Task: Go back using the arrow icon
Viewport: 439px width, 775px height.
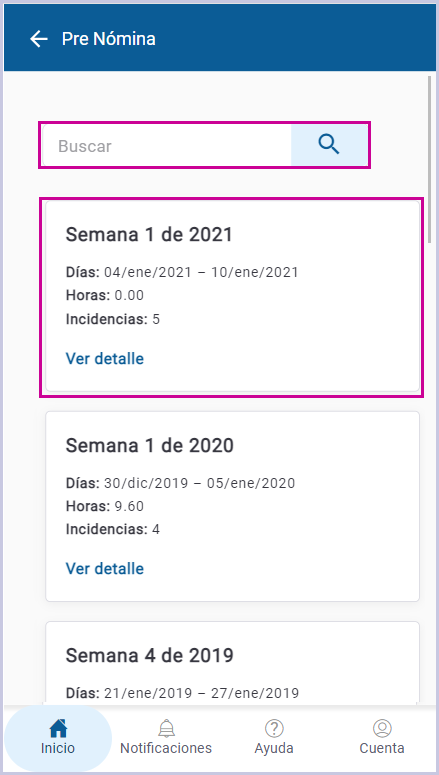Action: [x=39, y=39]
